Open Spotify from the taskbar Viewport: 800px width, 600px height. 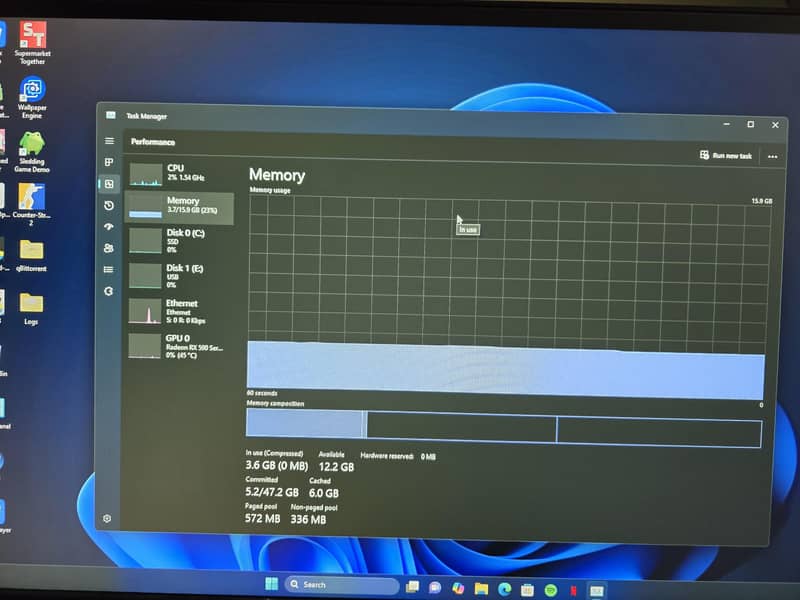[551, 591]
